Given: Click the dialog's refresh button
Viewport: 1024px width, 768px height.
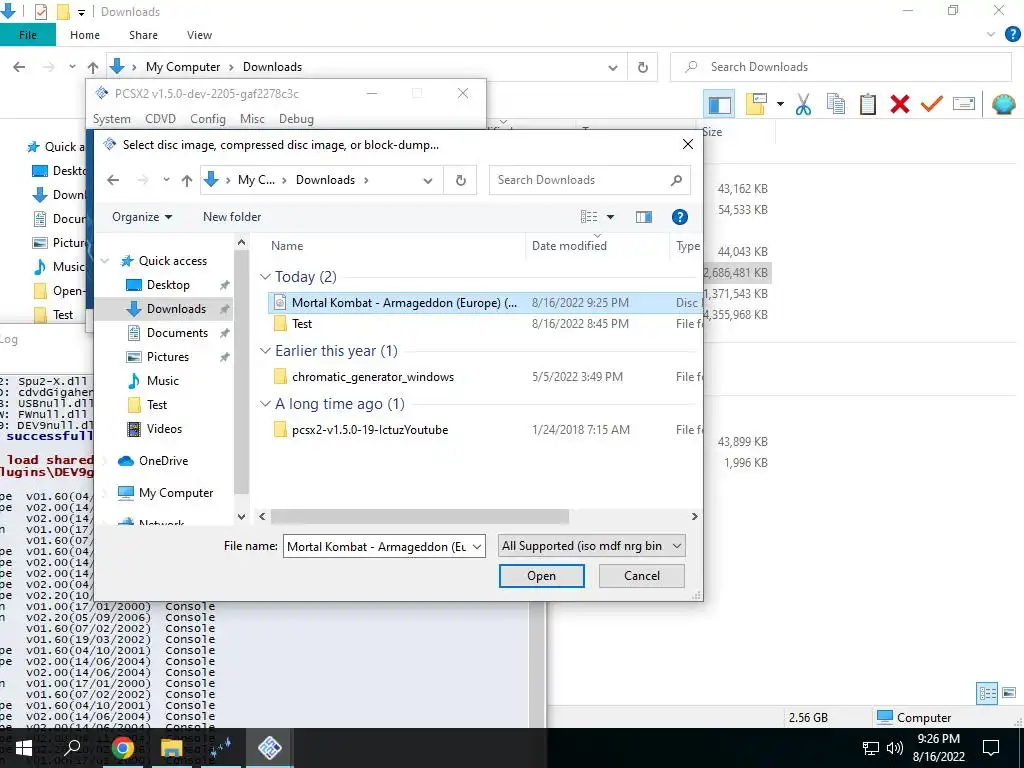Looking at the screenshot, I should point(460,180).
